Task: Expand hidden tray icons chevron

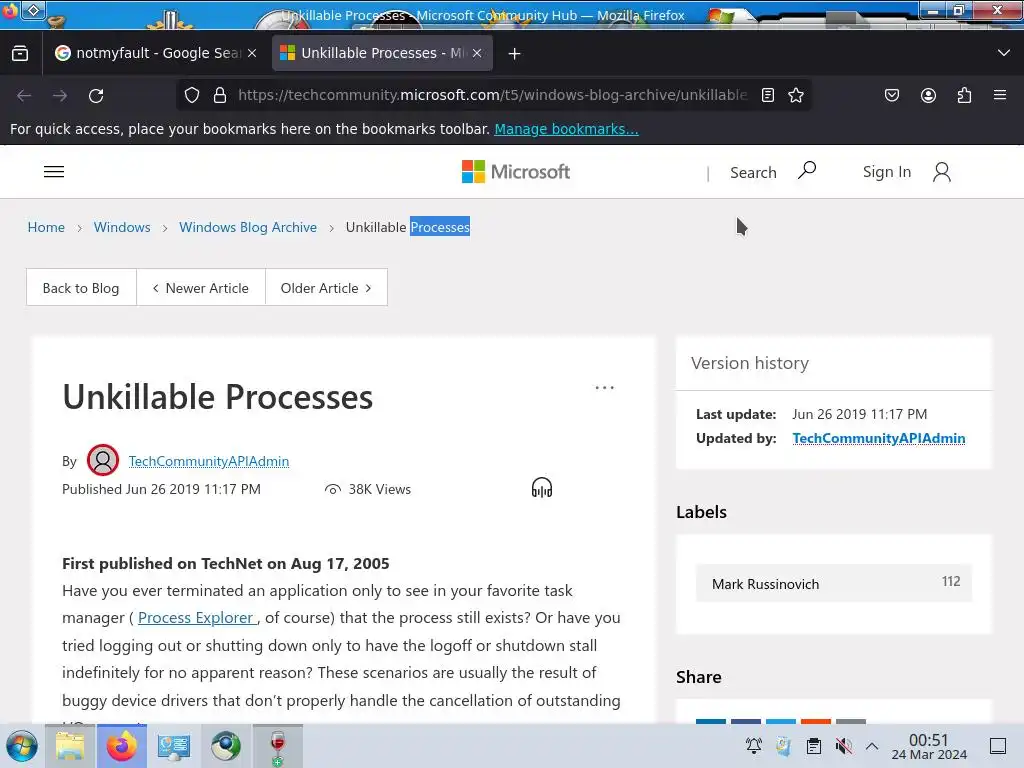Action: (x=872, y=745)
